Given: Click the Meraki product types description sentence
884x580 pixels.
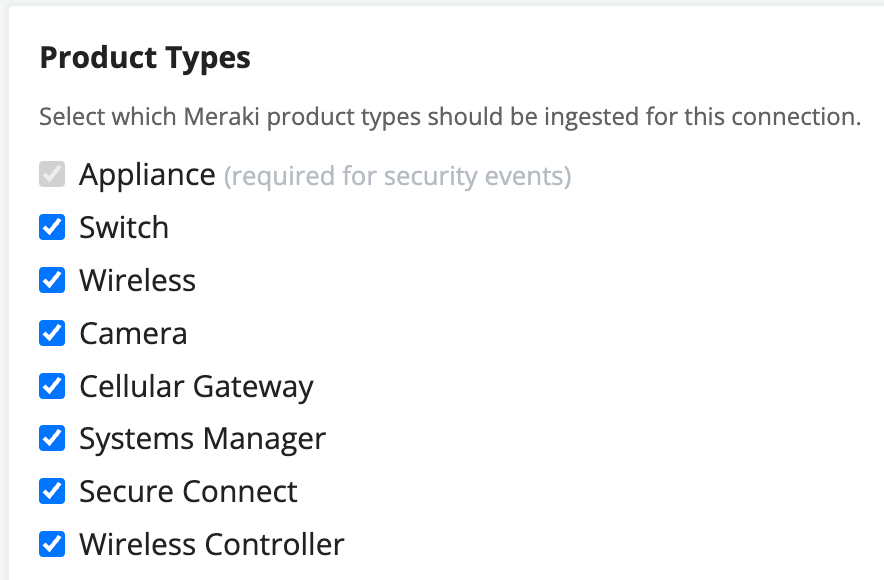Looking at the screenshot, I should pyautogui.click(x=450, y=118).
